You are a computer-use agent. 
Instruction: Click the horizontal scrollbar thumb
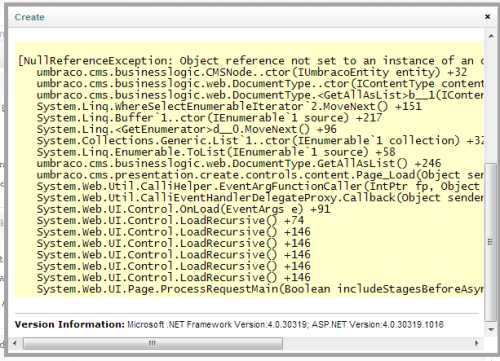[153, 343]
